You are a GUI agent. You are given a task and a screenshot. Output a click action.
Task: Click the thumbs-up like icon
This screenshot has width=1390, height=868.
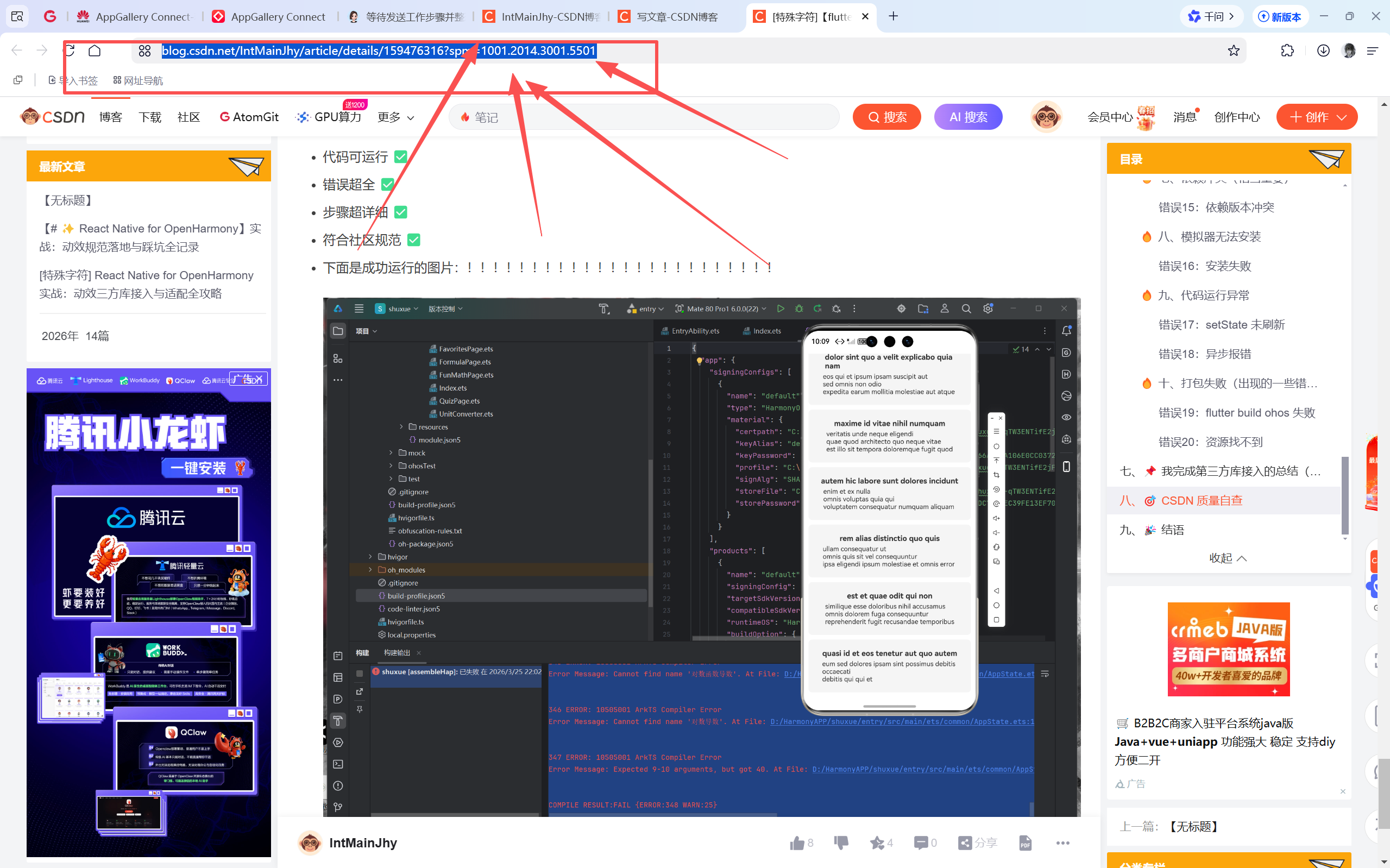pos(797,842)
